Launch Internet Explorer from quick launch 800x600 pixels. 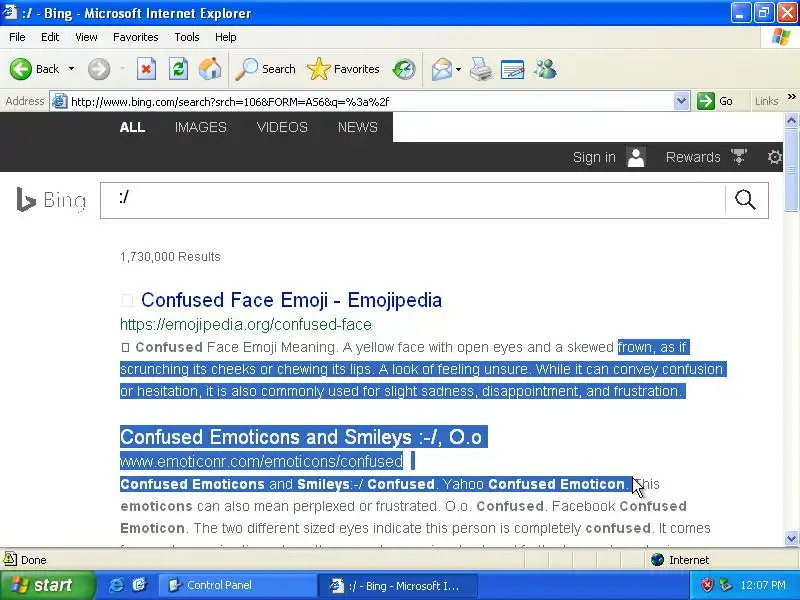[x=116, y=585]
